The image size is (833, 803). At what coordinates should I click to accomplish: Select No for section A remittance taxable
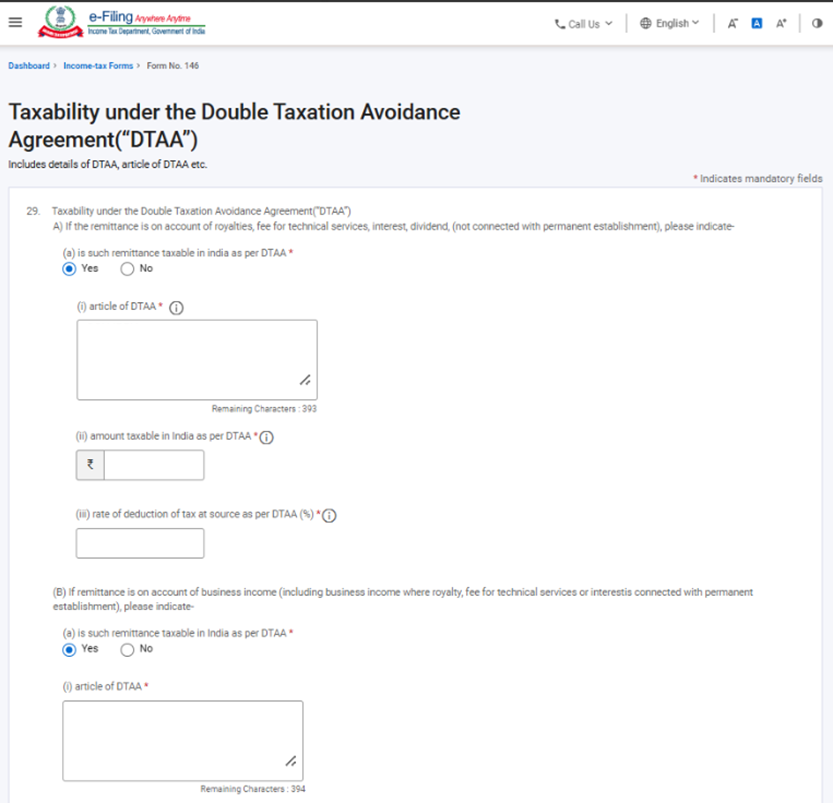[127, 269]
